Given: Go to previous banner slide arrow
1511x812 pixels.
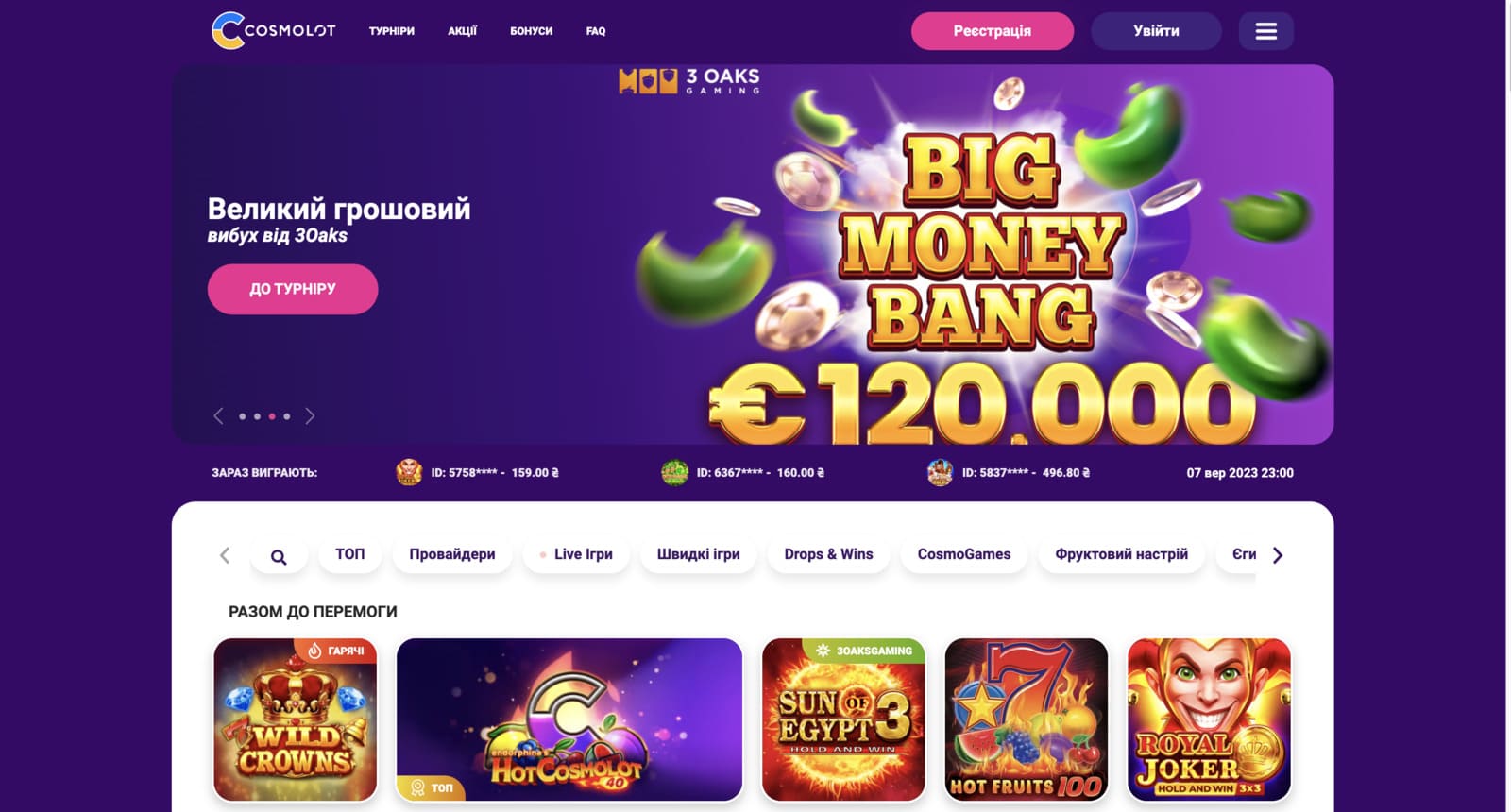Looking at the screenshot, I should tap(218, 416).
